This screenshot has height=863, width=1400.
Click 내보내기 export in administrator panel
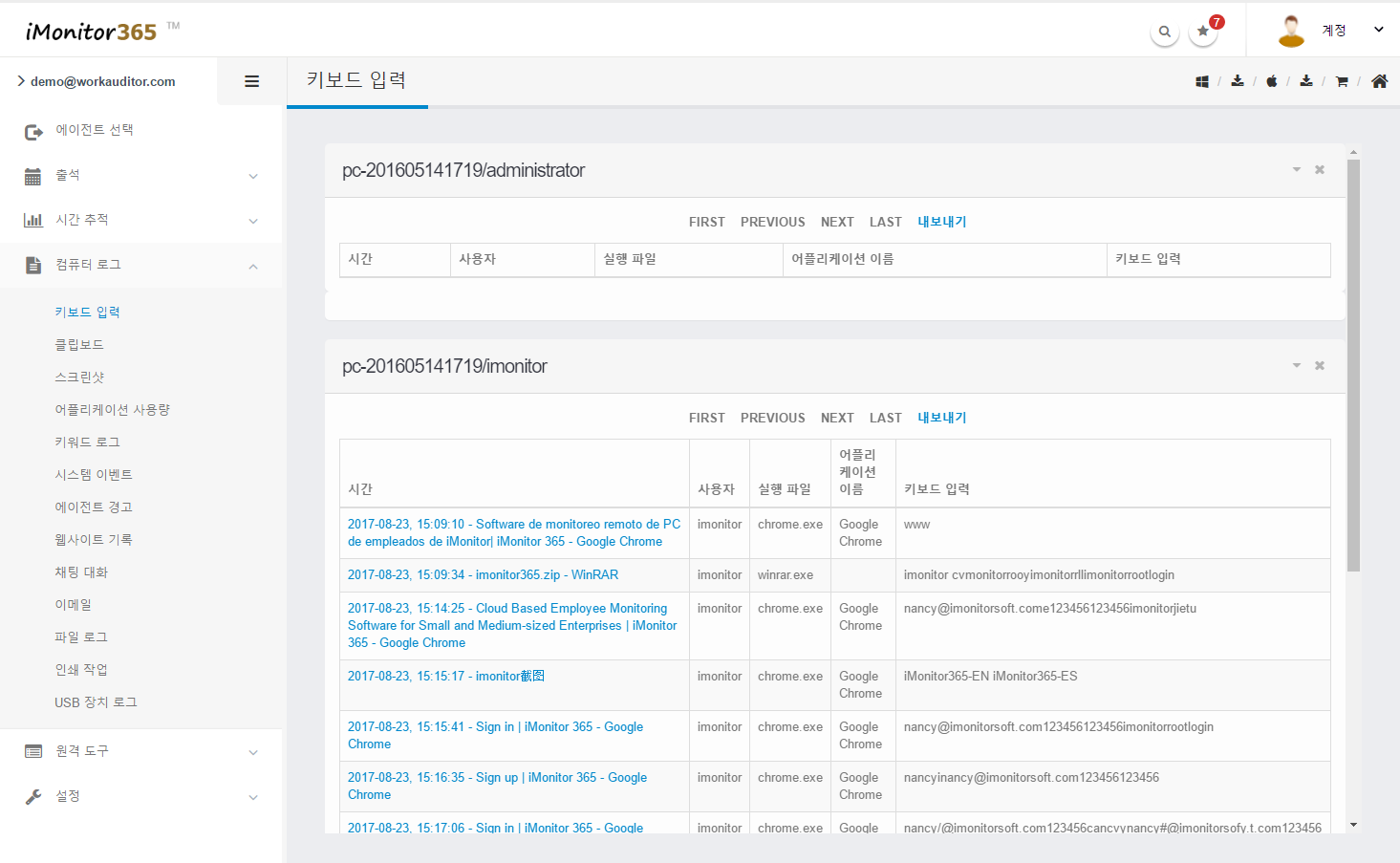pyautogui.click(x=942, y=222)
